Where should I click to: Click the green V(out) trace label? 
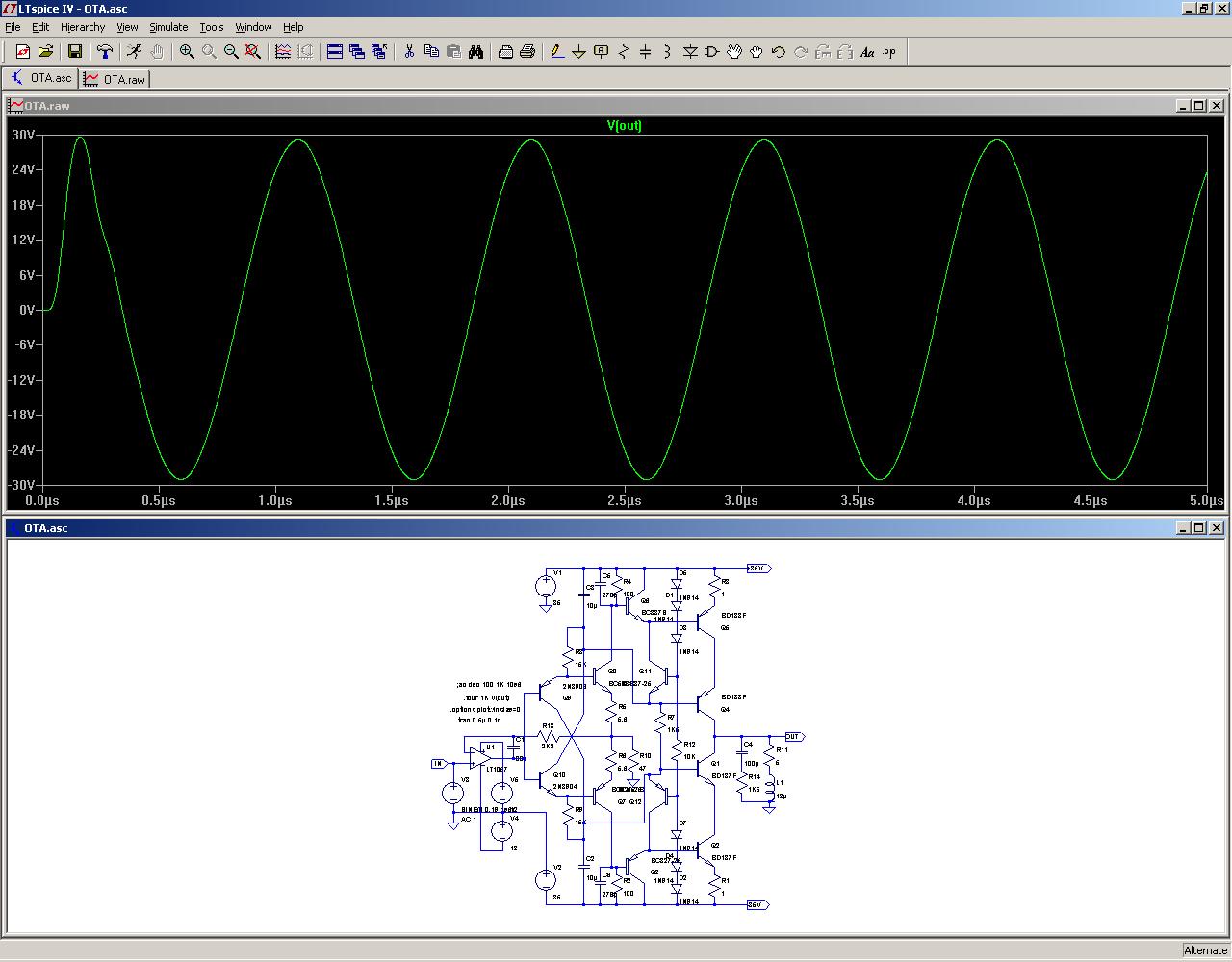coord(624,126)
